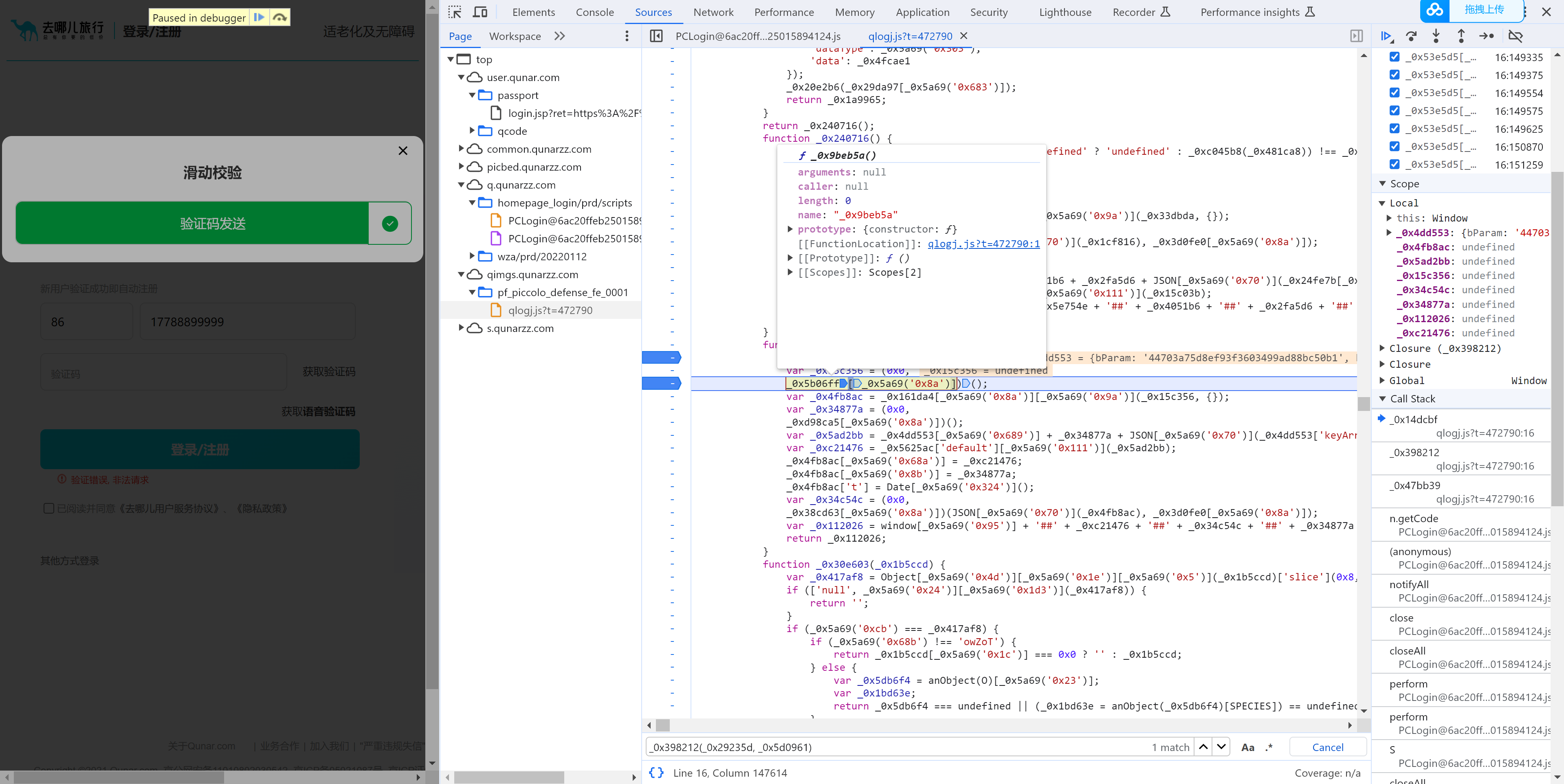1564x784 pixels.
Task: Go to next search match arrow
Action: pos(1221,747)
